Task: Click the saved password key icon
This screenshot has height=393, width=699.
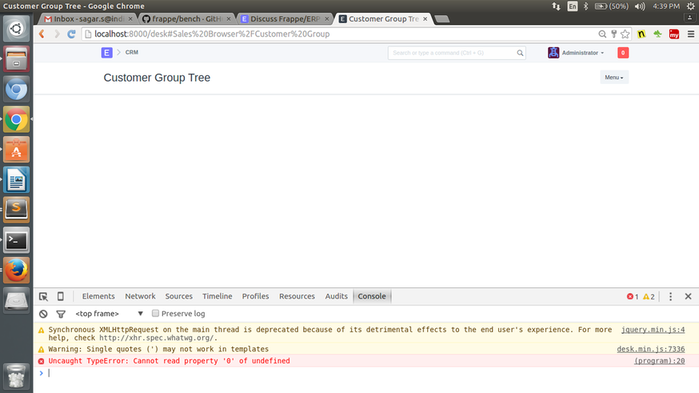Action: pos(614,34)
